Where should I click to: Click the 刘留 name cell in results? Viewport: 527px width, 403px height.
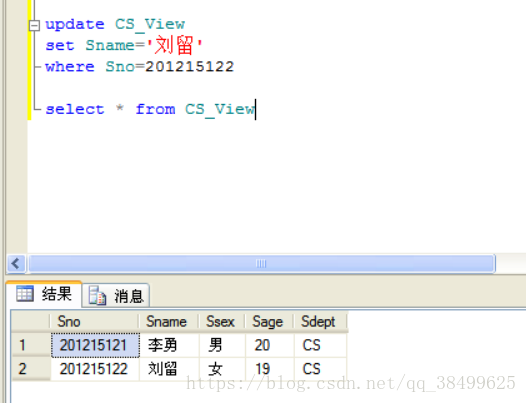point(169,369)
